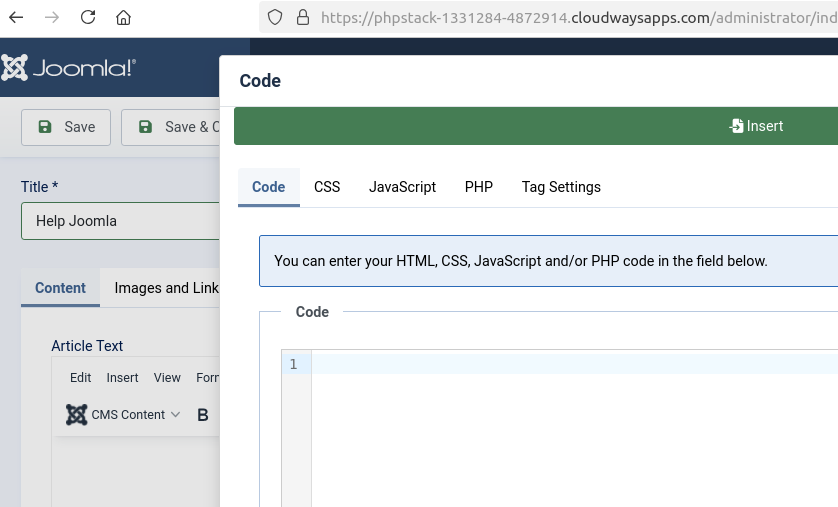Click the Joomla! logo
The image size is (838, 507).
(68, 68)
